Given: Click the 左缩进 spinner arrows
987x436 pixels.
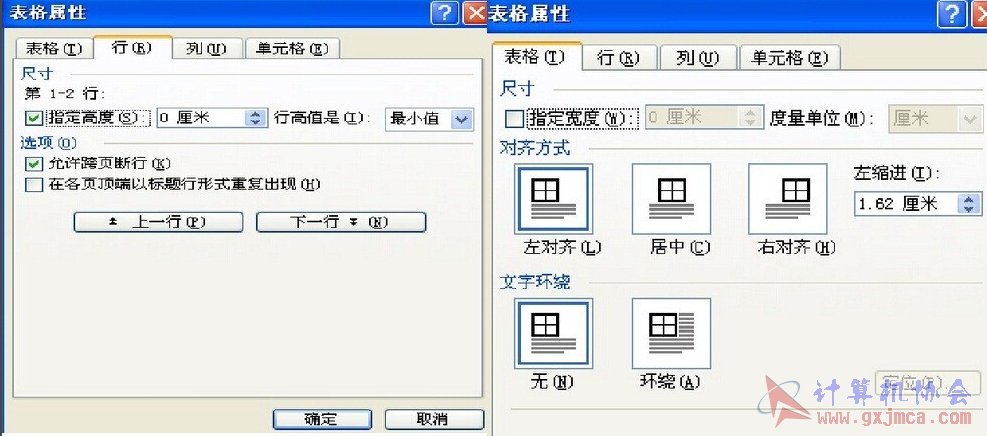Looking at the screenshot, I should [969, 204].
